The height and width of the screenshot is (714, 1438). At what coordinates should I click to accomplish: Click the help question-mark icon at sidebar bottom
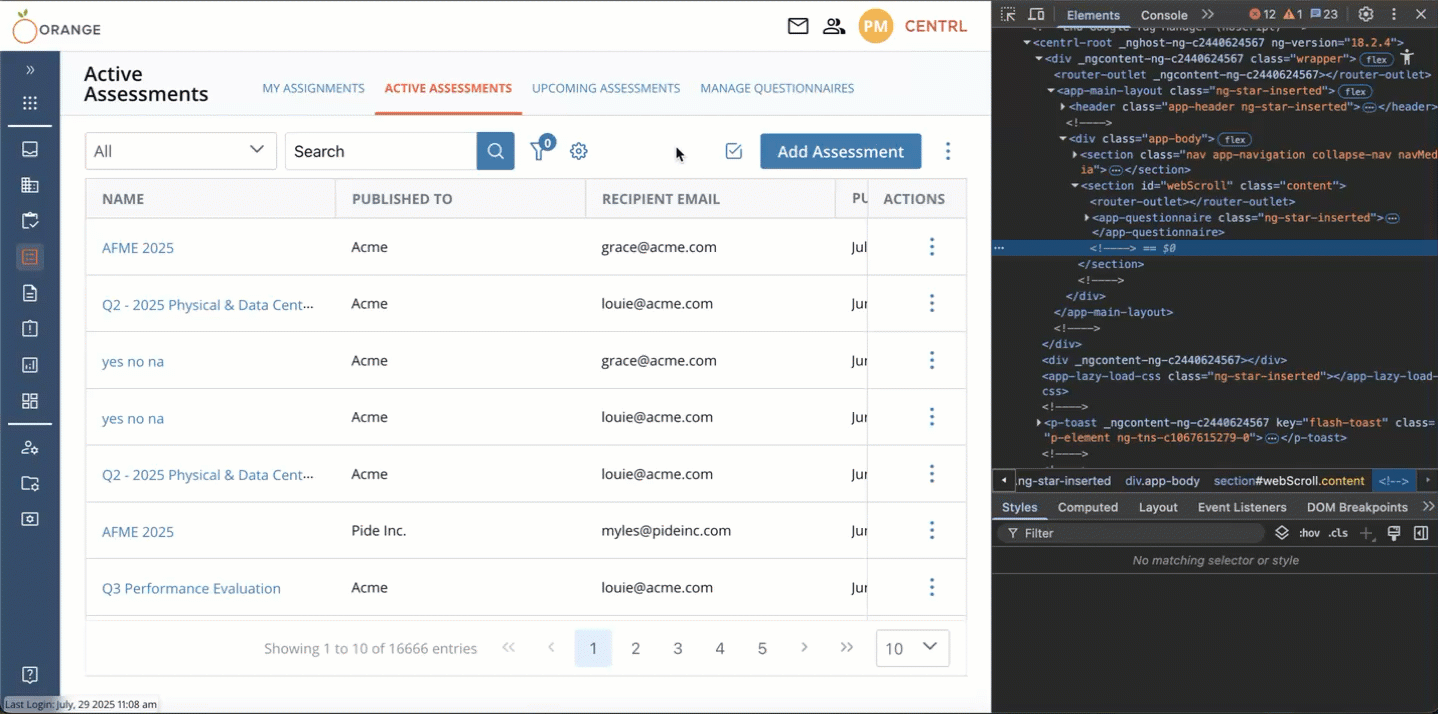pyautogui.click(x=30, y=674)
